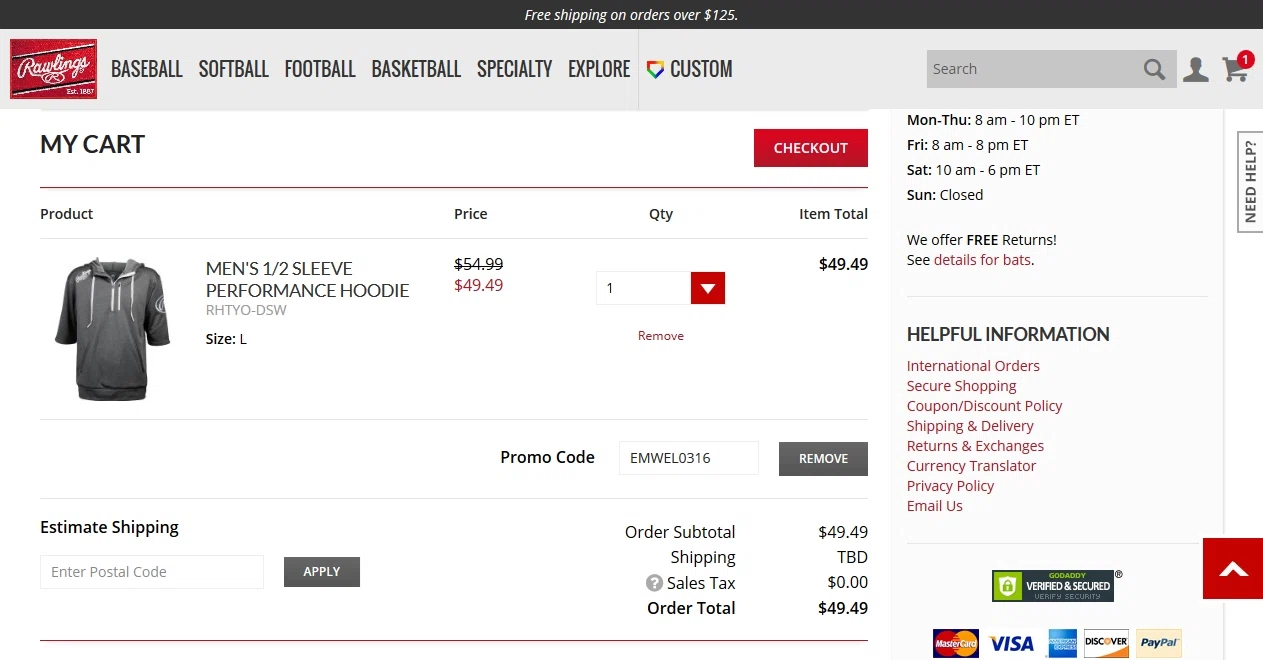Click the search magnifier icon

tap(1154, 69)
